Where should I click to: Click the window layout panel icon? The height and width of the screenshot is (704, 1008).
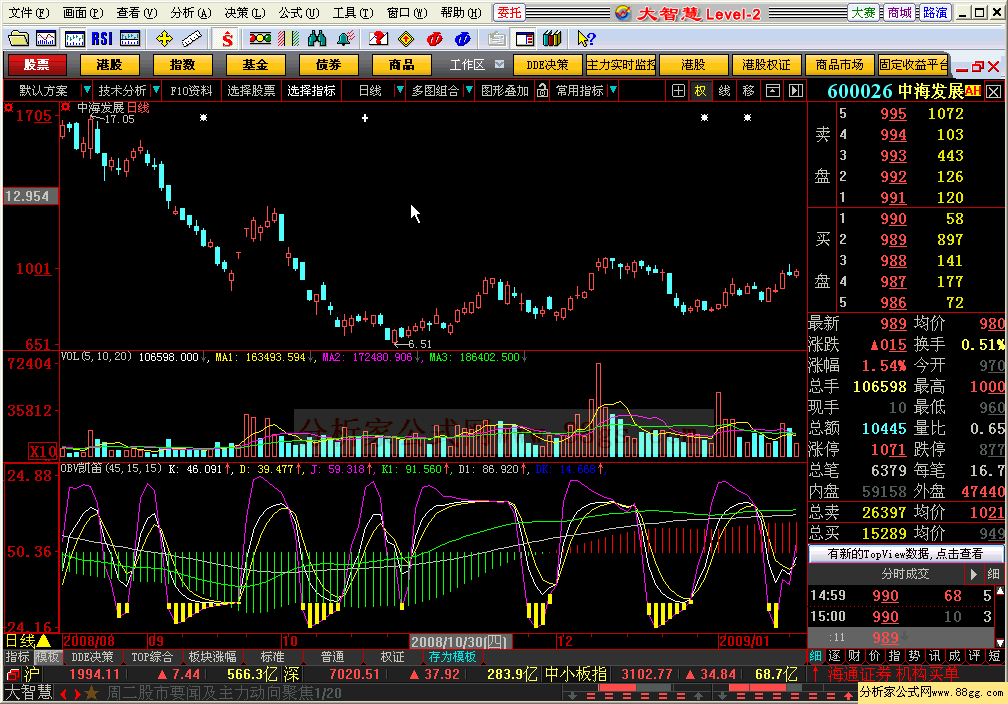(525, 39)
